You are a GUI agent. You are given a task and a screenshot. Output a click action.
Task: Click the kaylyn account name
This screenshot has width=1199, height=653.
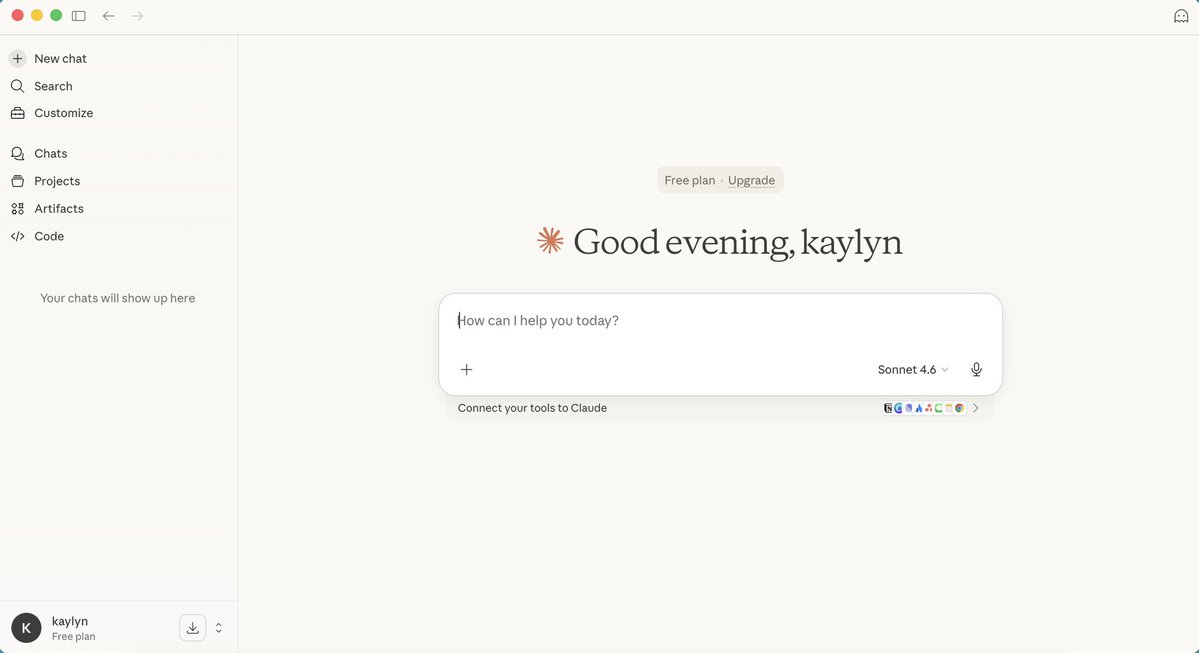(70, 622)
